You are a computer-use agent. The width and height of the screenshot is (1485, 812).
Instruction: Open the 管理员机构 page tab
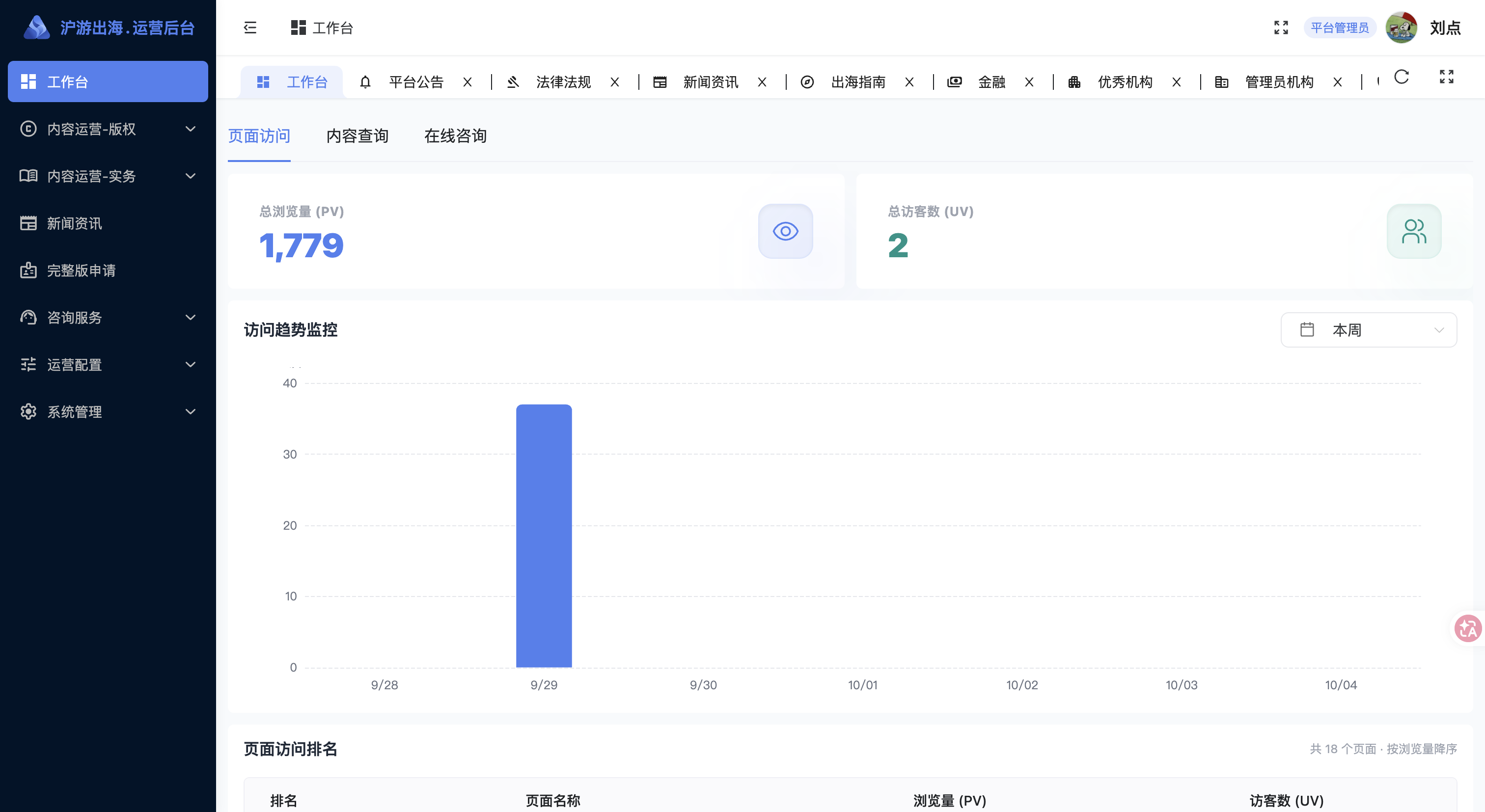pos(1279,82)
